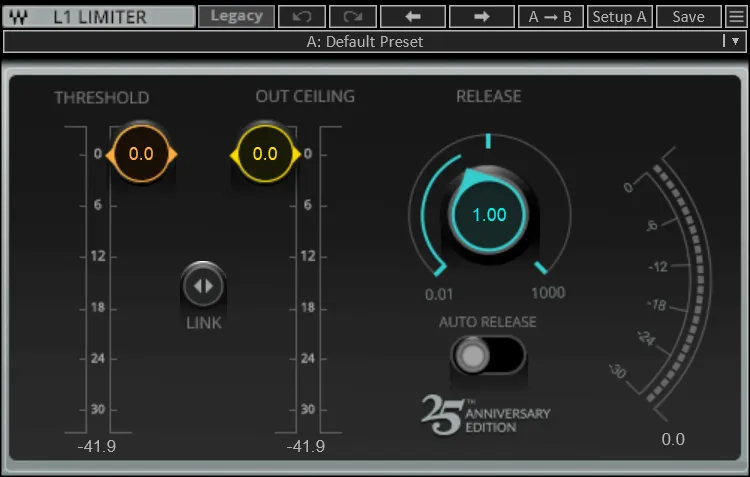Image resolution: width=750 pixels, height=477 pixels.
Task: Open the Save menu
Action: 688,17
